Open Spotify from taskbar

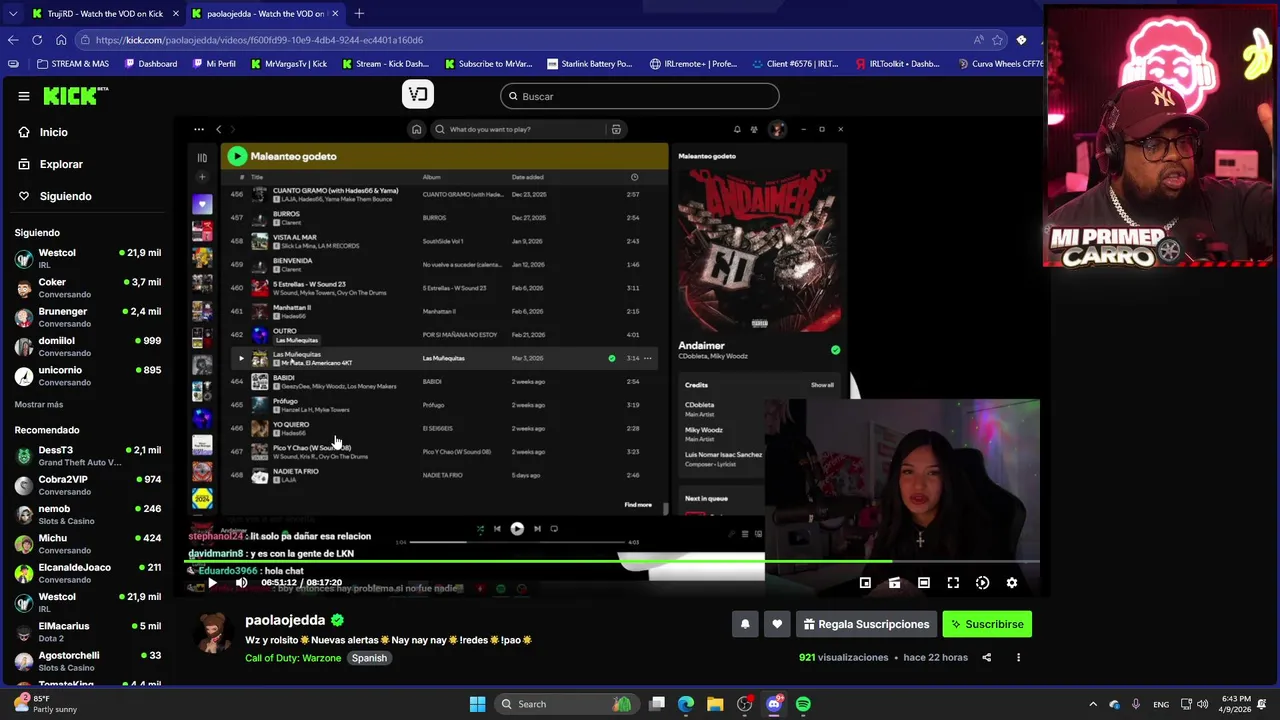pyautogui.click(x=803, y=704)
